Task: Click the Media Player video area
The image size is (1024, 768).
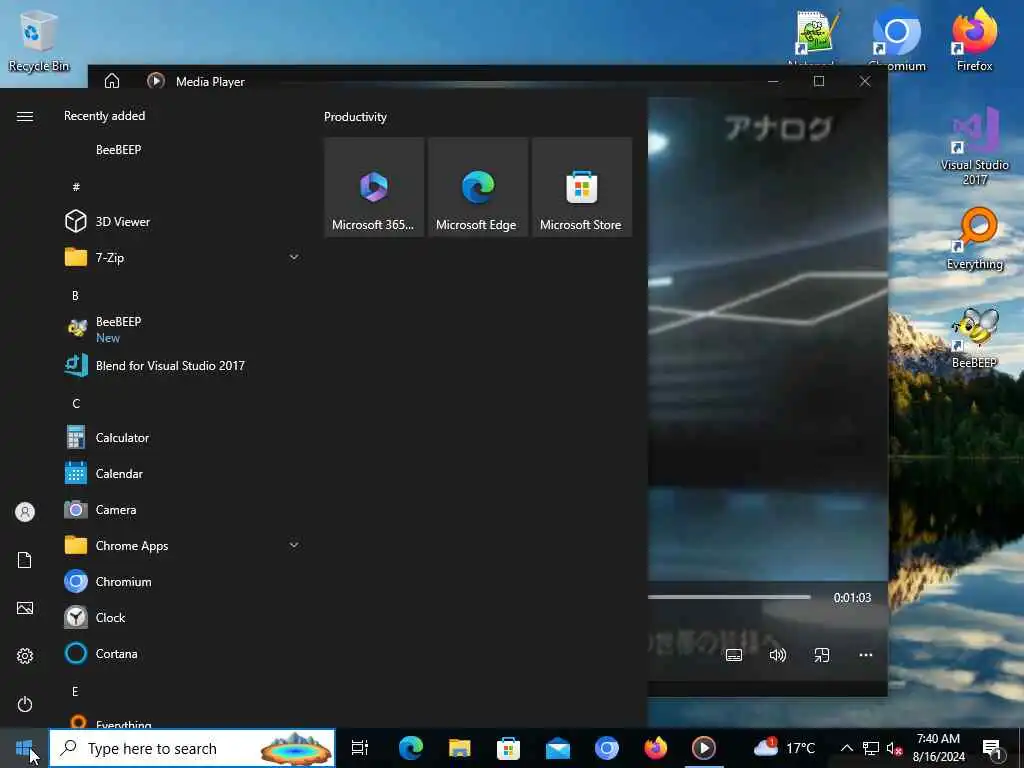Action: coord(767,340)
